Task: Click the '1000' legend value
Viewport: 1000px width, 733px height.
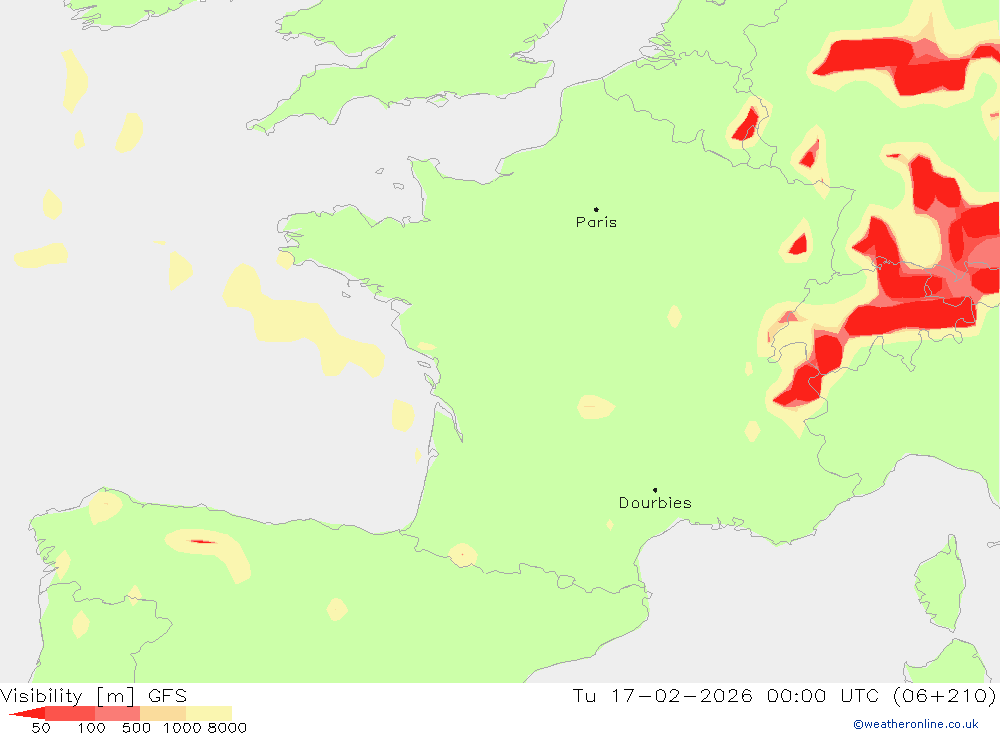Action: point(182,728)
